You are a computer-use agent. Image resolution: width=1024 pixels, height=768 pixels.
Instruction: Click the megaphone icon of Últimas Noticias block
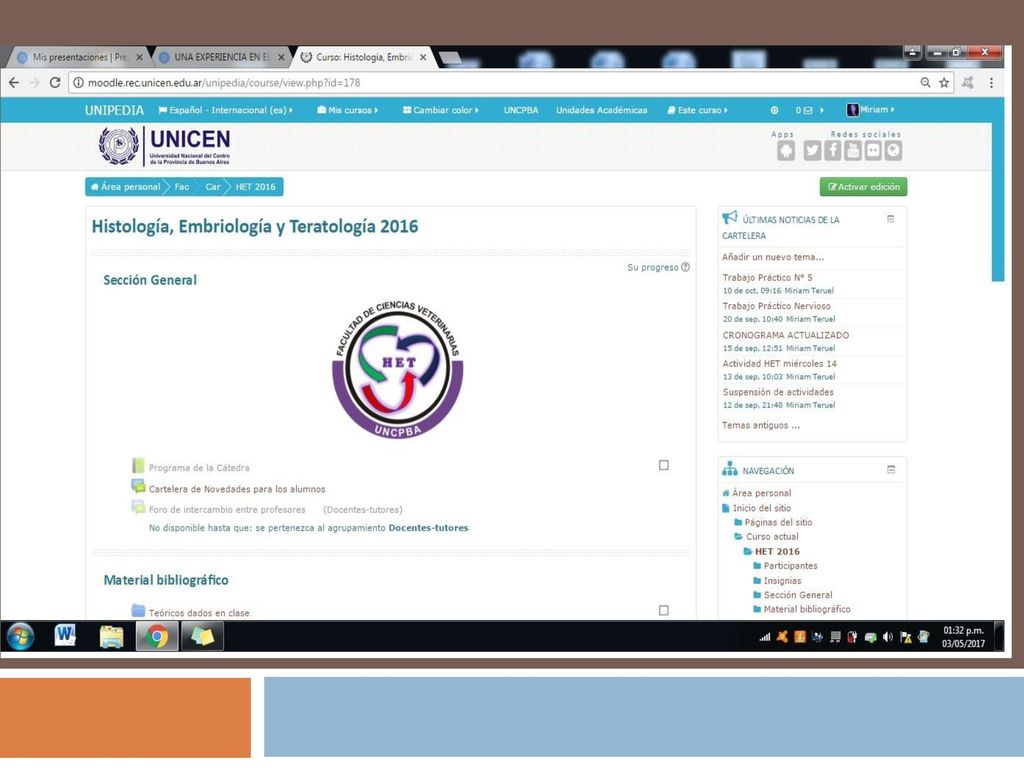pyautogui.click(x=729, y=217)
